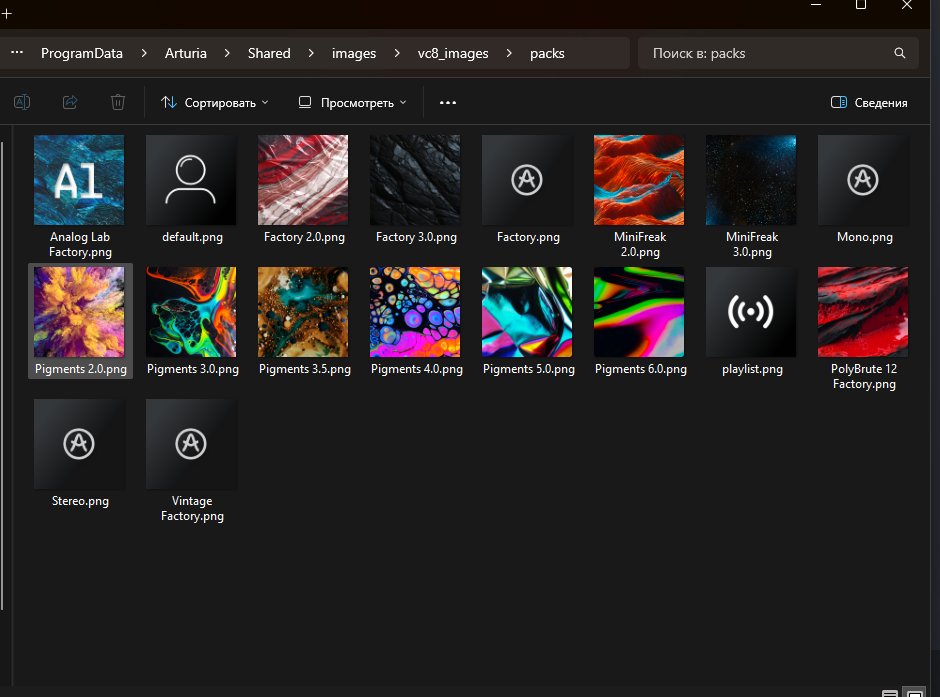The image size is (940, 697).
Task: Click the playlist.png file name label
Action: coord(752,369)
